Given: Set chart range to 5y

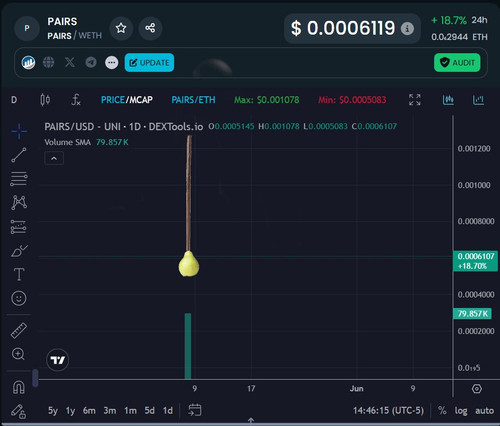Looking at the screenshot, I should coord(53,410).
